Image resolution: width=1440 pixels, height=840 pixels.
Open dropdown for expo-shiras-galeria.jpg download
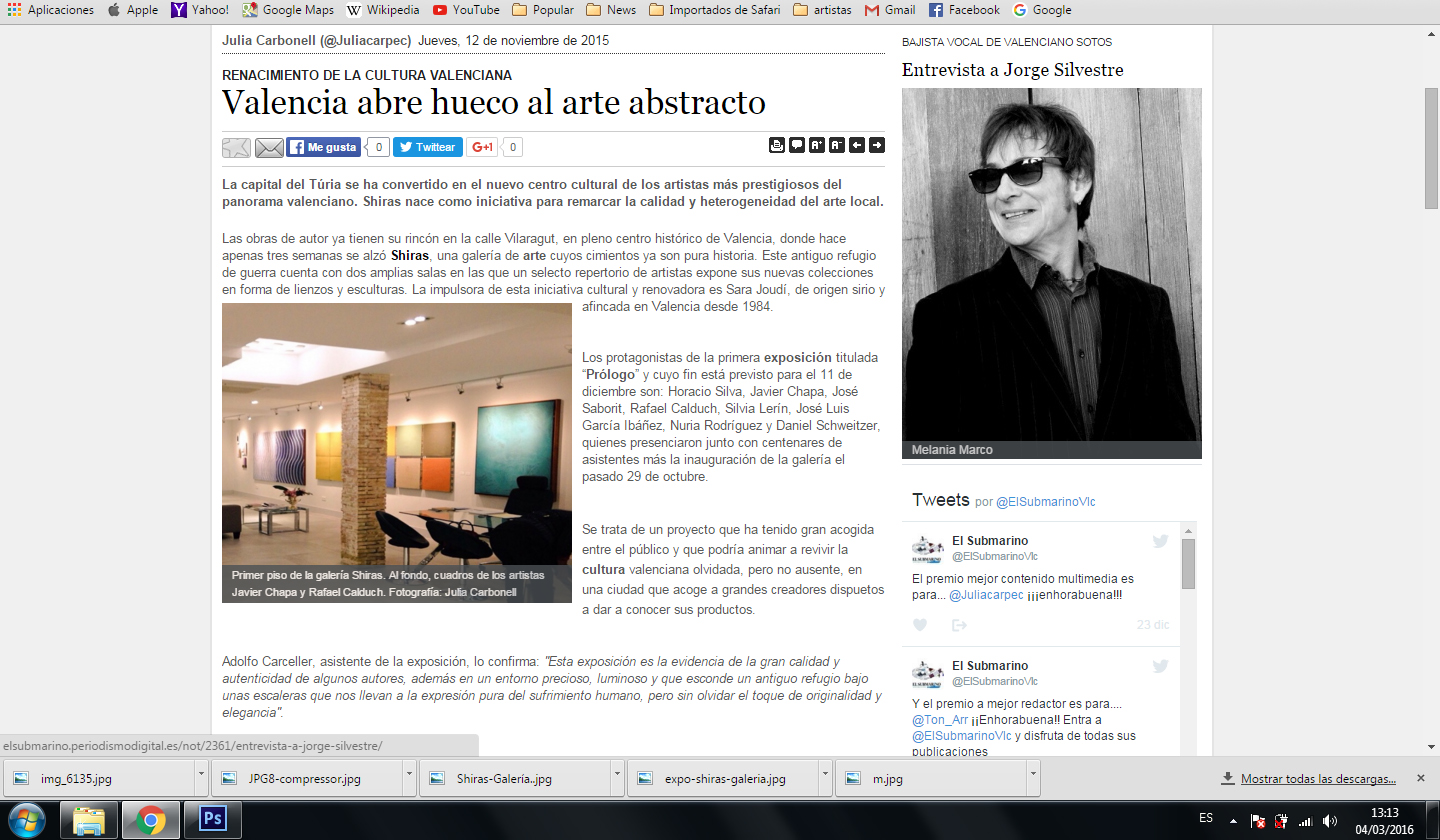click(x=825, y=778)
